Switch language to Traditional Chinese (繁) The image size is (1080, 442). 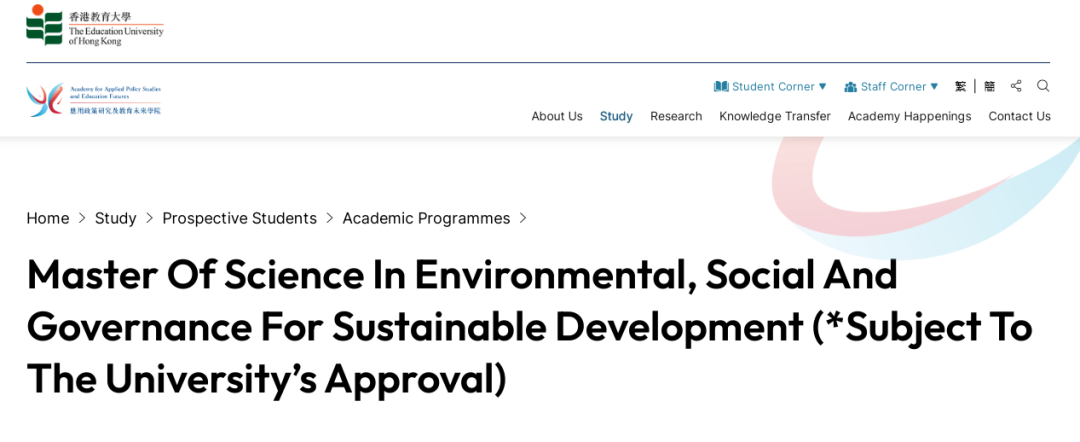click(961, 86)
